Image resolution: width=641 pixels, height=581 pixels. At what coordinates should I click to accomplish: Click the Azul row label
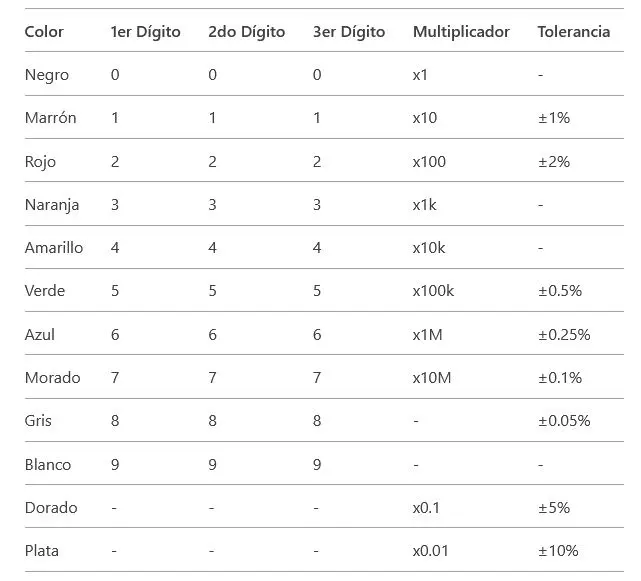point(40,334)
